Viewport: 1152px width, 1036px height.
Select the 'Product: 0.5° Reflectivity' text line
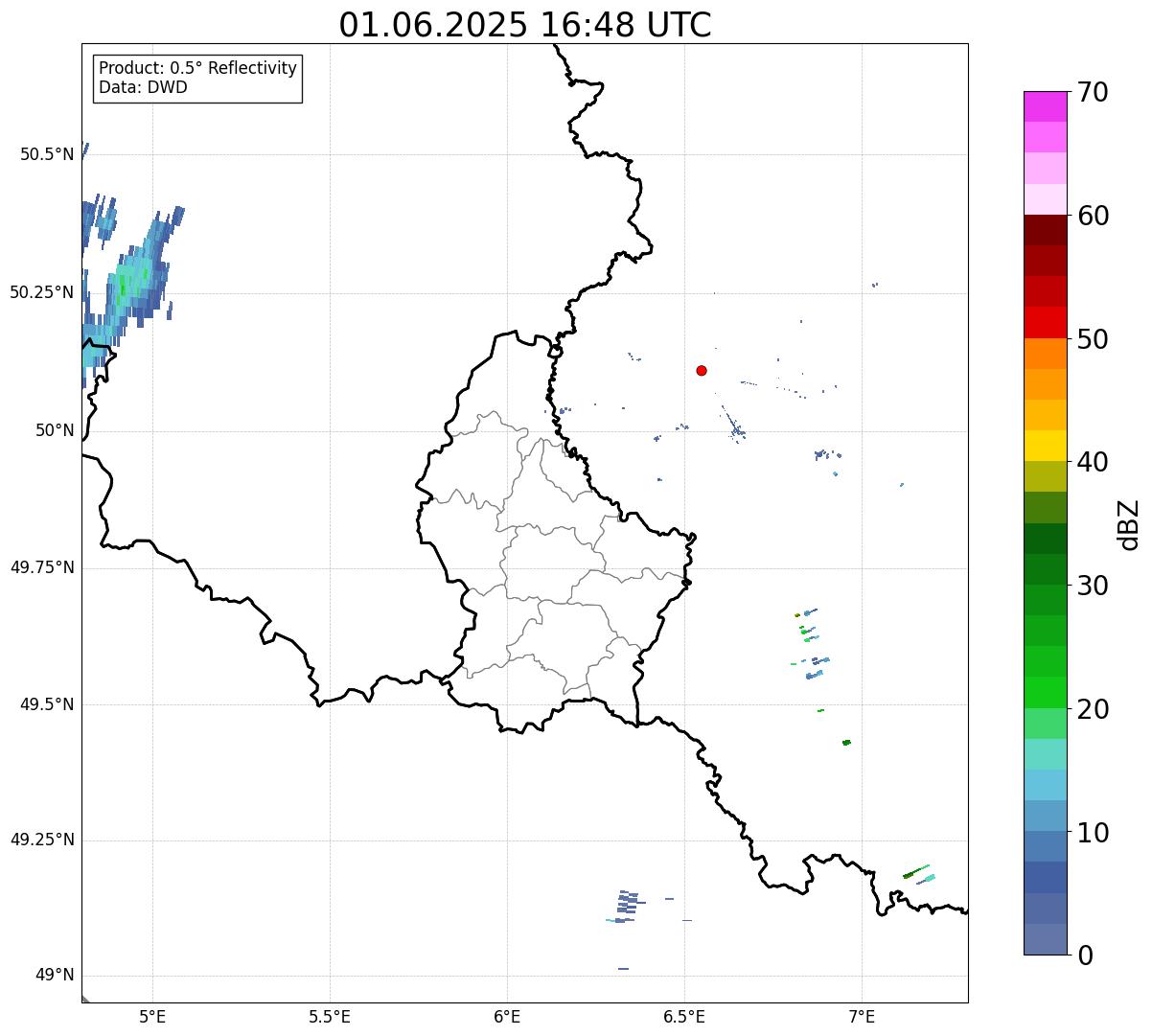pos(197,69)
